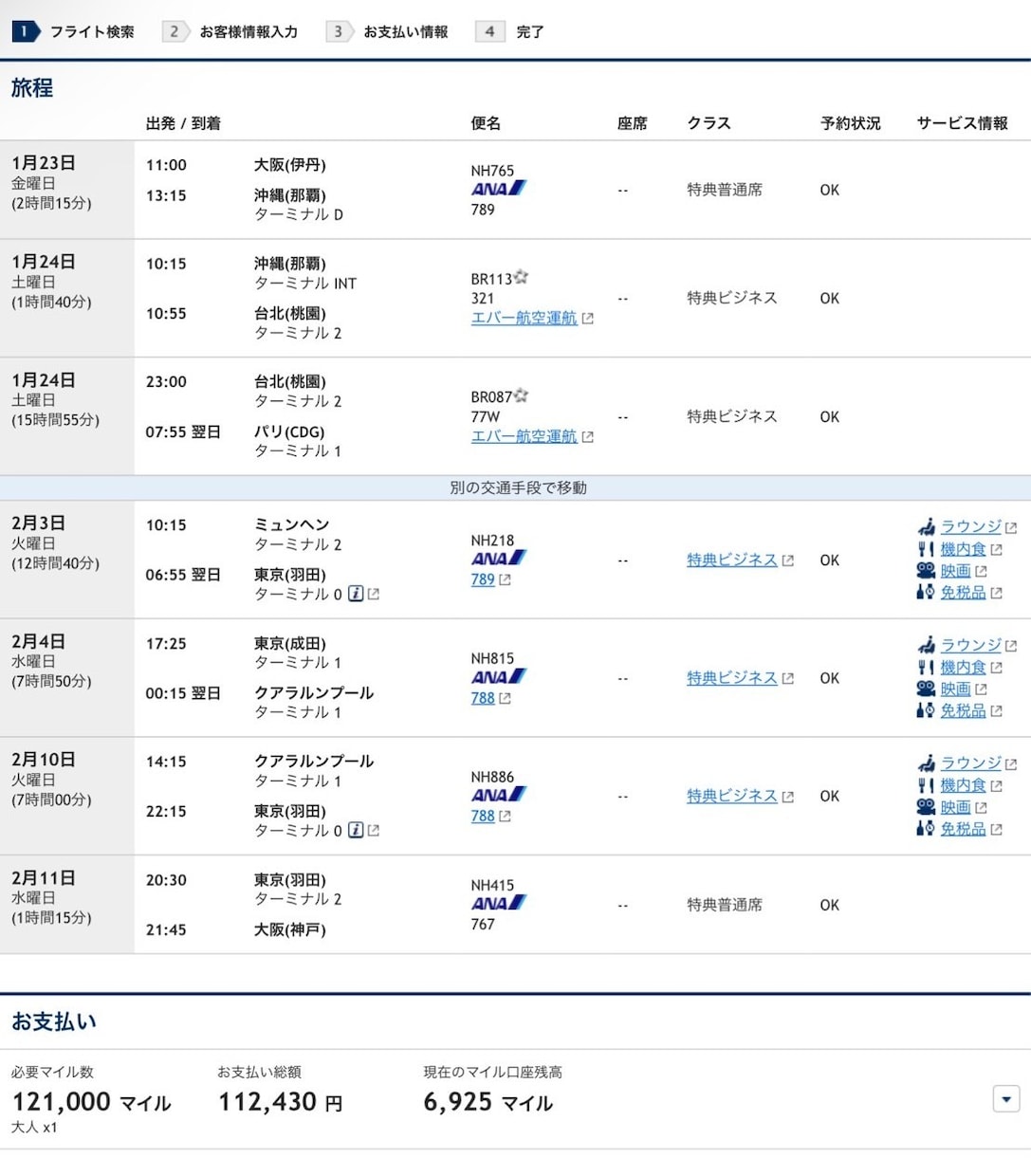Screen dimensions: 1031x1176
Task: Click the ANA logo for flight NH415
Action: click(x=499, y=904)
